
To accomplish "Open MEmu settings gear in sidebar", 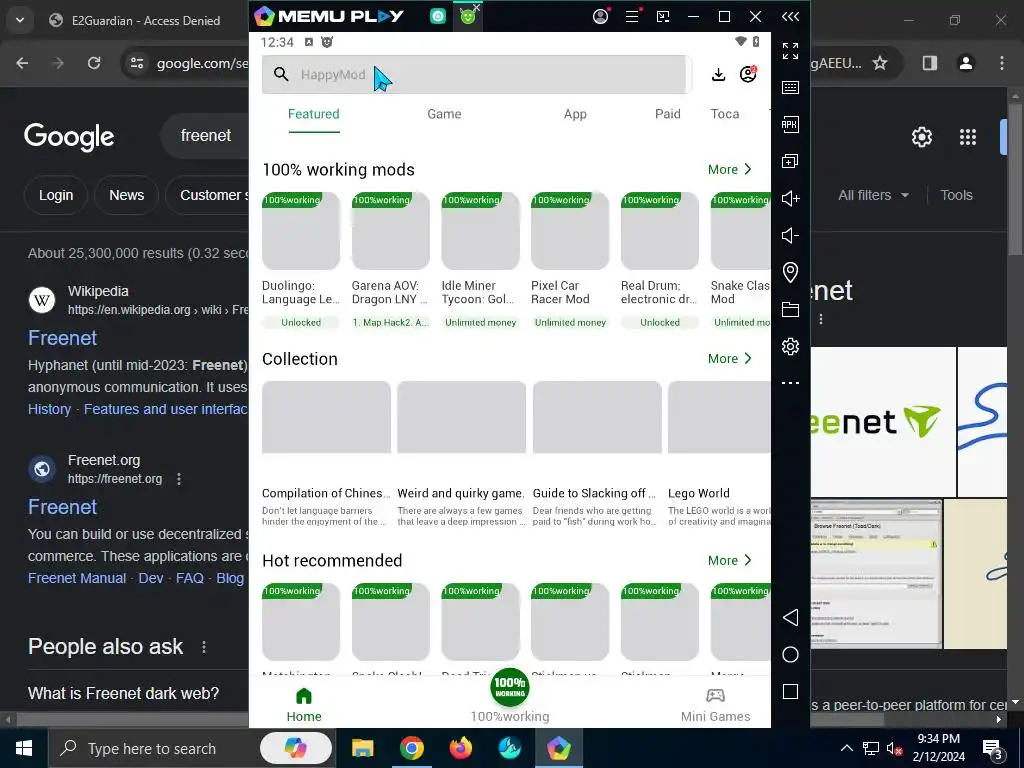I will point(790,346).
